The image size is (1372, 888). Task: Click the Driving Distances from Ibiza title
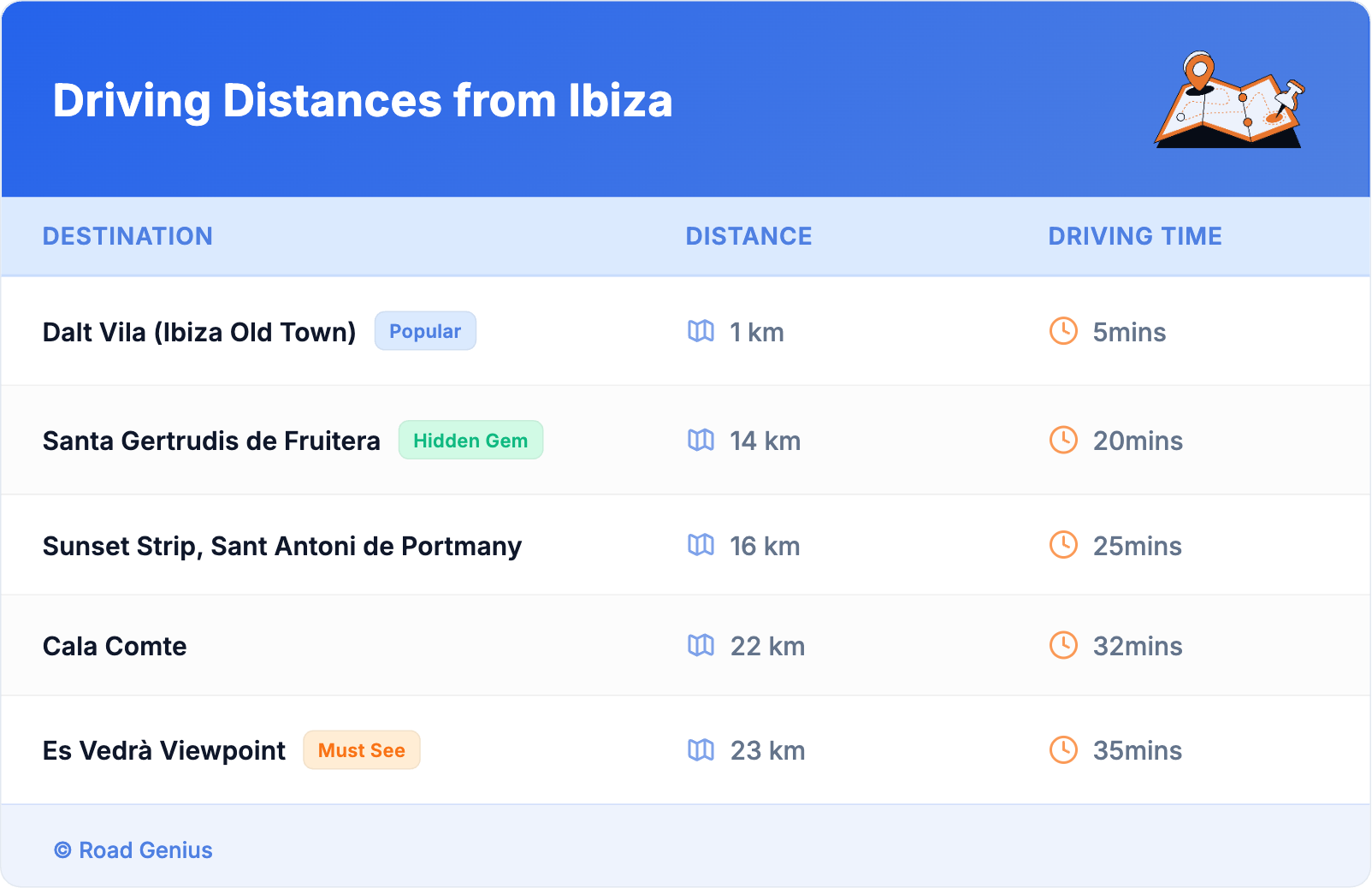click(363, 101)
